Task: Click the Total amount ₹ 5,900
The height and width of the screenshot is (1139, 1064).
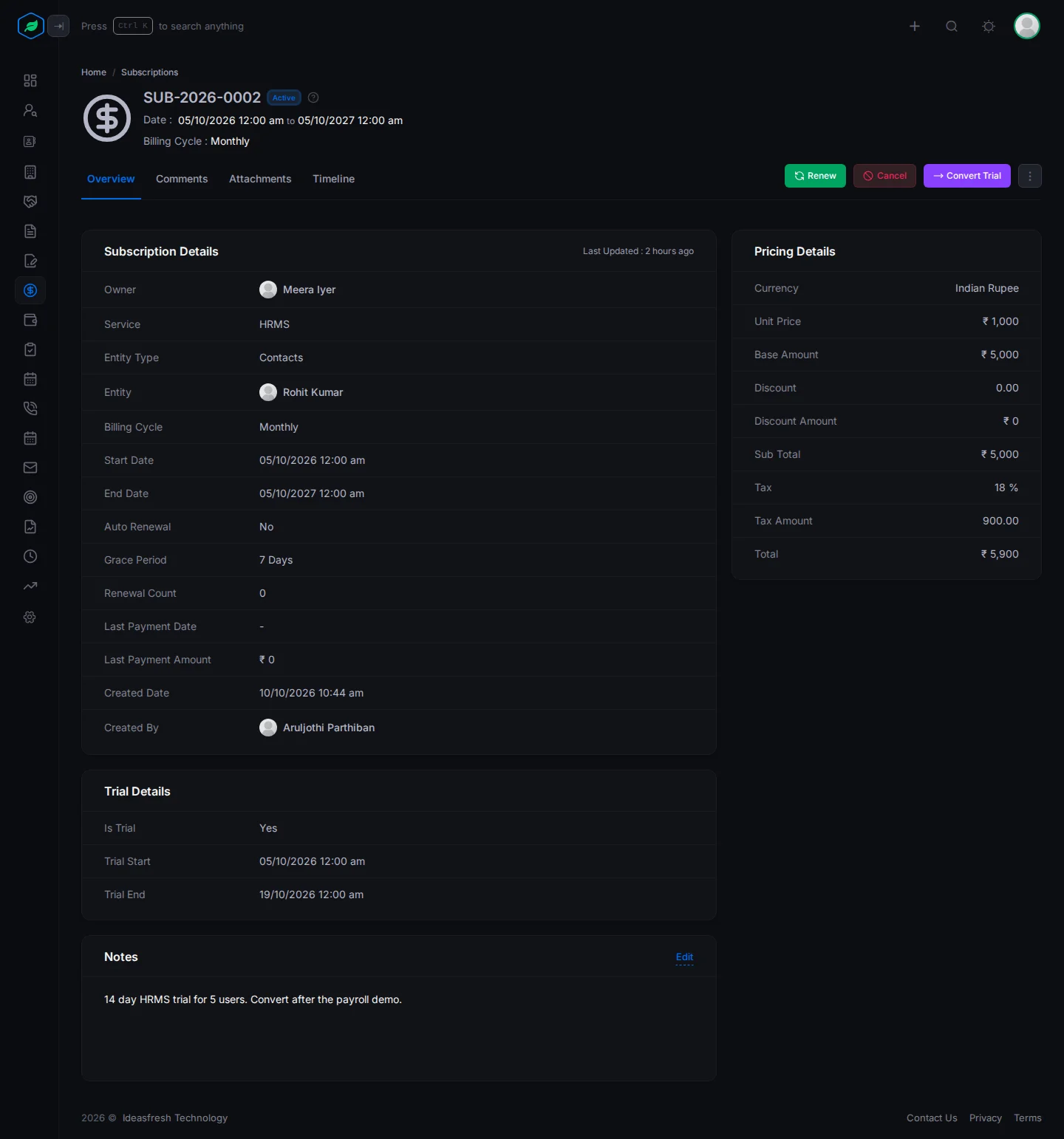Action: tap(1000, 554)
